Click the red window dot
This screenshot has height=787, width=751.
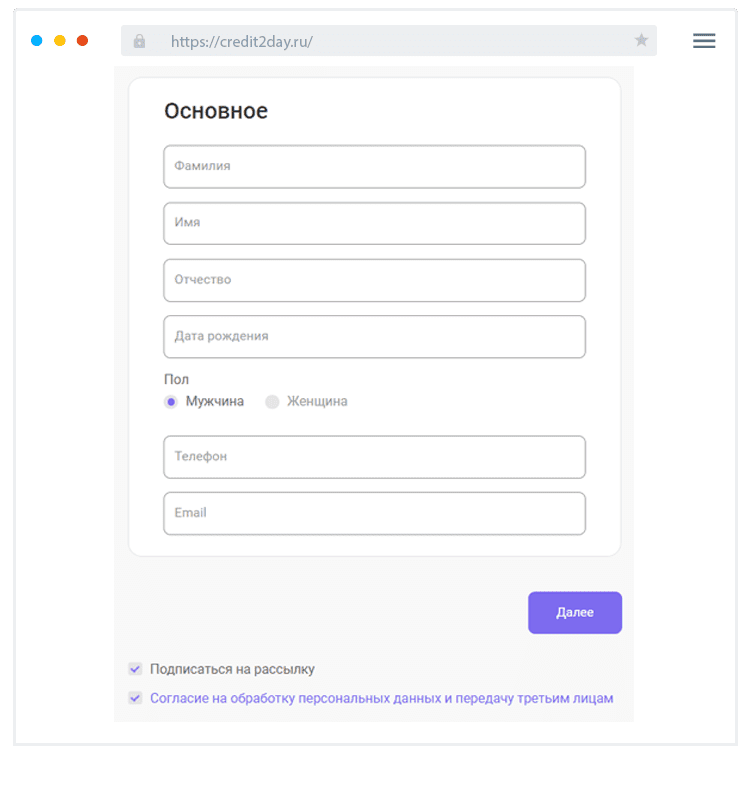click(x=83, y=41)
